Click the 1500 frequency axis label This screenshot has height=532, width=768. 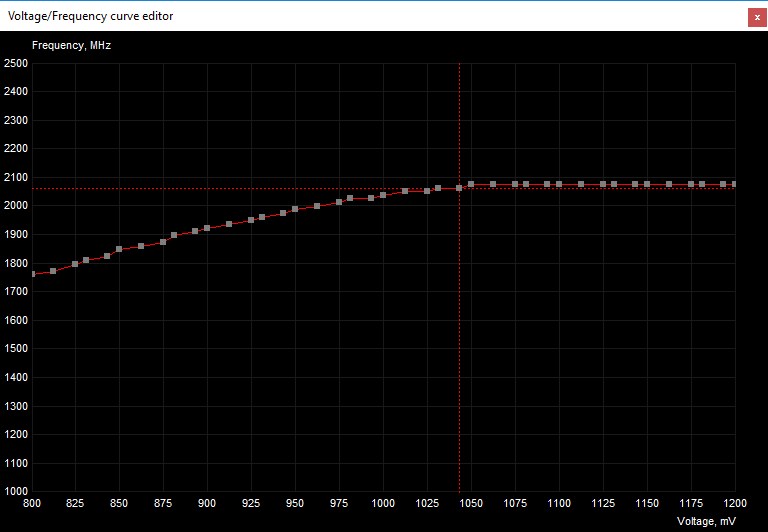click(16, 348)
